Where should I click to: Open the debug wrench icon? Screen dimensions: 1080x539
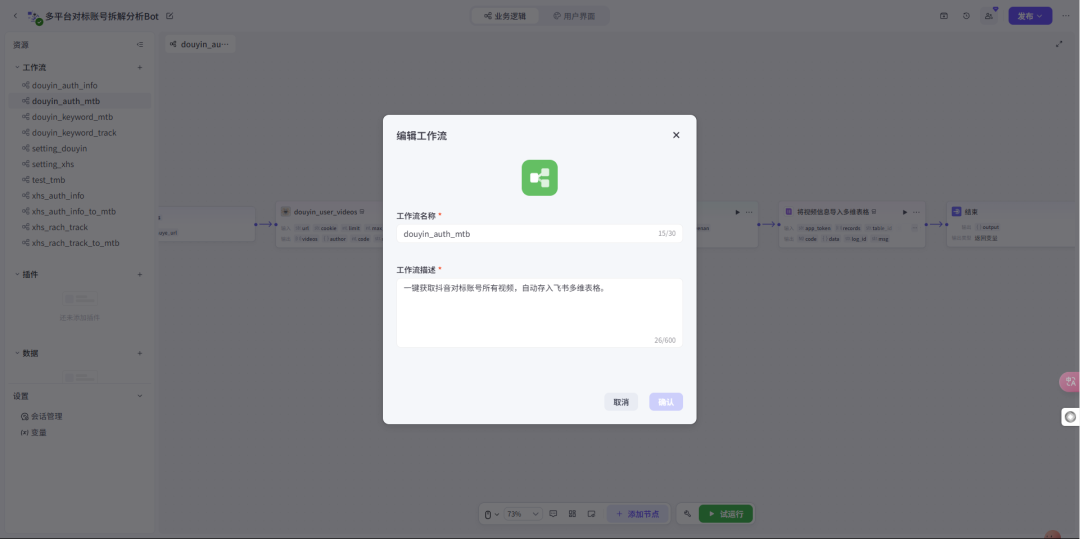pyautogui.click(x=687, y=514)
